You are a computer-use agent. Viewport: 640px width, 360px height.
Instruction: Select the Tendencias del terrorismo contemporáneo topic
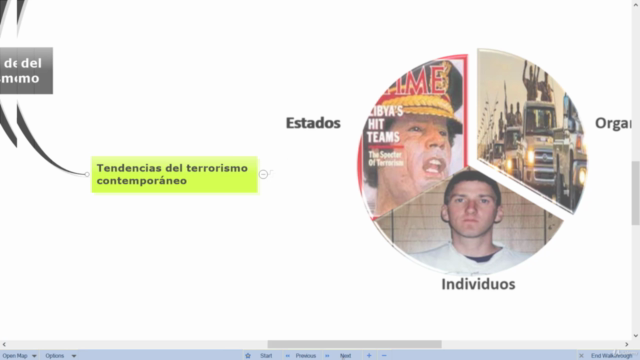click(x=175, y=174)
